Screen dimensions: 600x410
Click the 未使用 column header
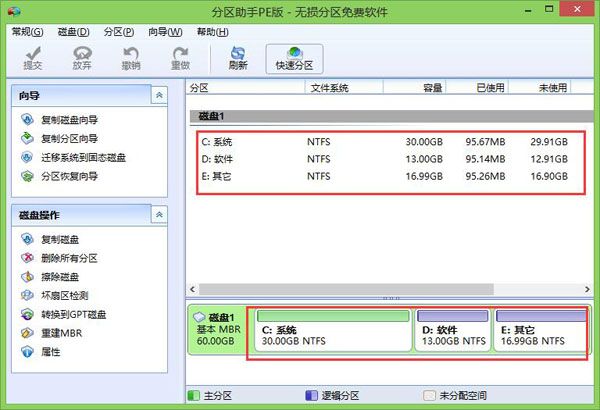pyautogui.click(x=540, y=88)
